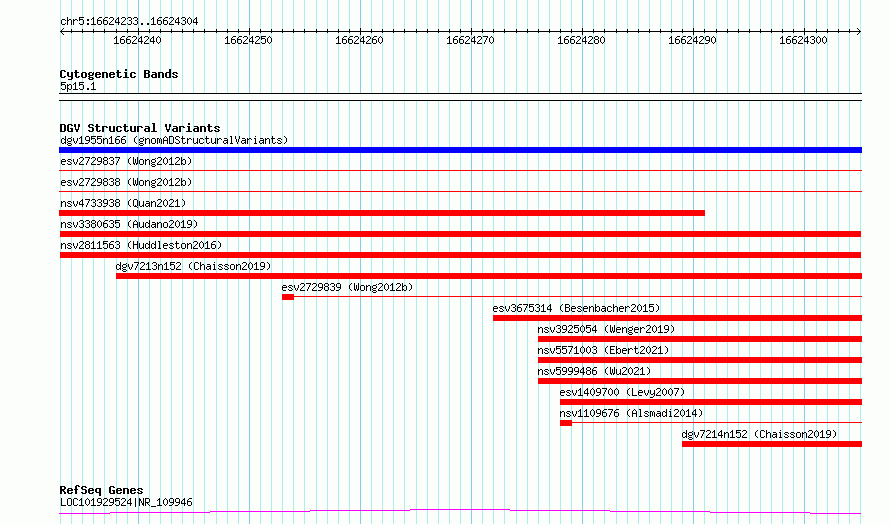Click ruler position 16624240
This screenshot has width=890, height=524.
pyautogui.click(x=137, y=40)
